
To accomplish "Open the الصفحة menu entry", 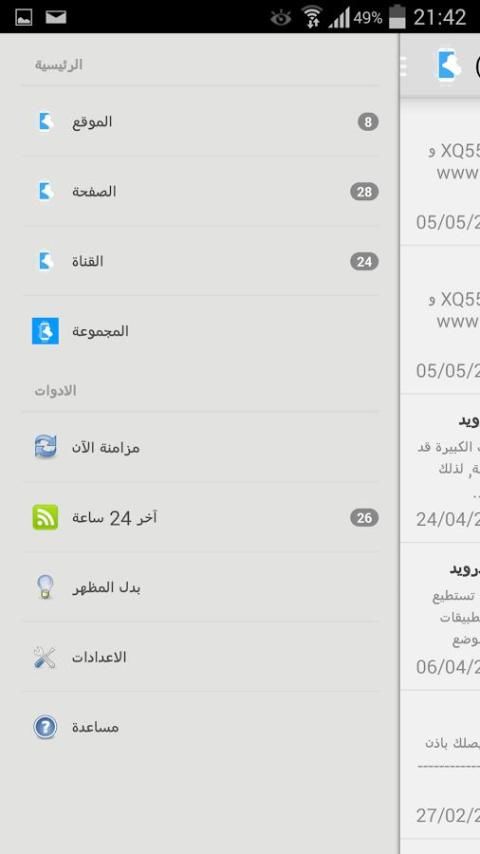I will tap(200, 191).
